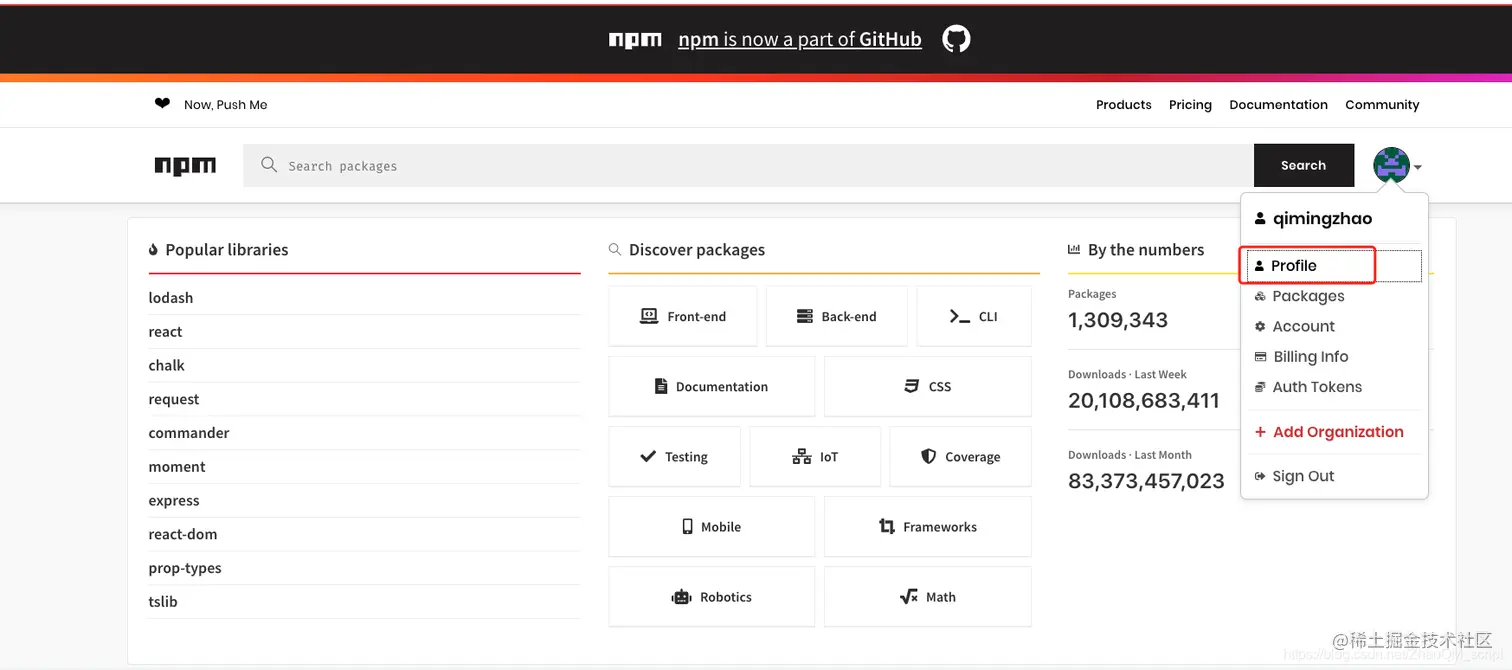Open the prop-types library link

point(185,568)
